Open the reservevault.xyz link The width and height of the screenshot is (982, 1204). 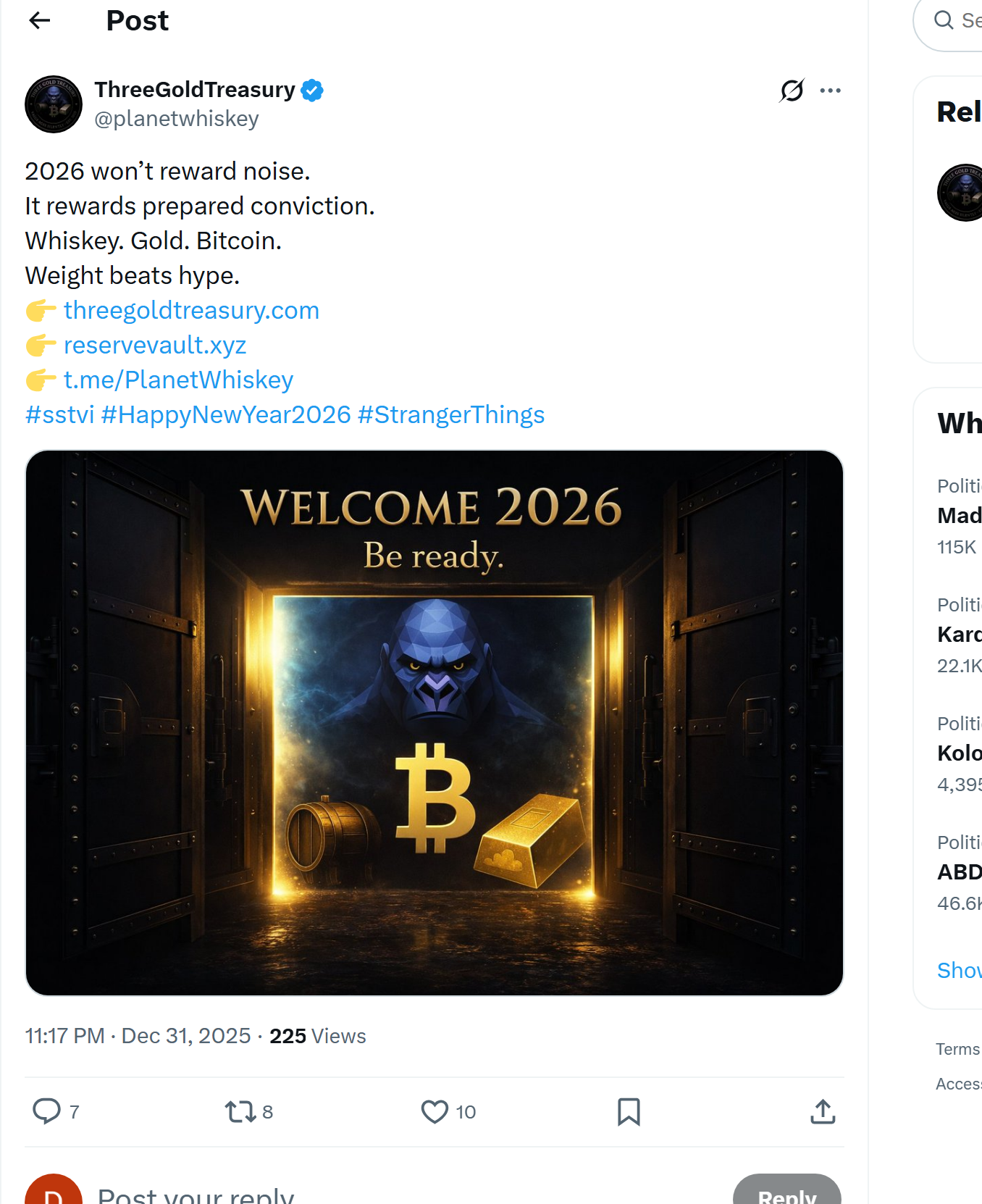[155, 345]
